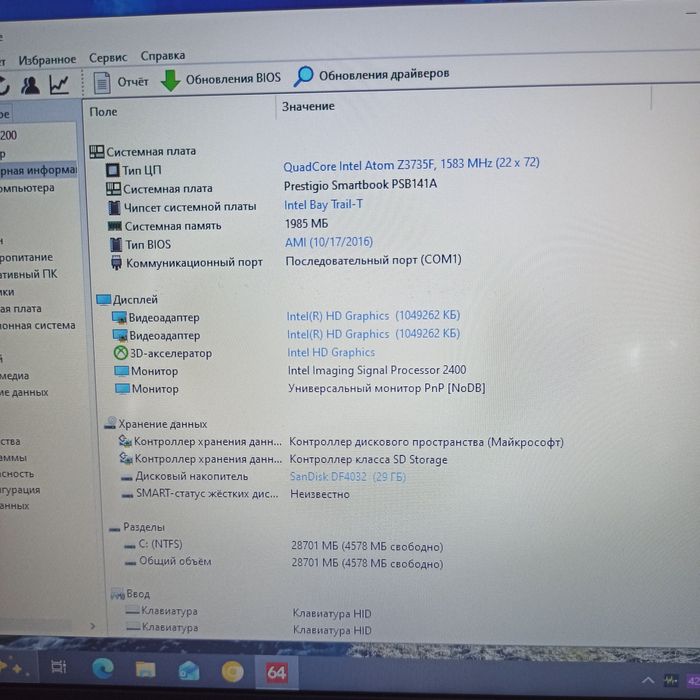Select ая плата sidebar tree item
The width and height of the screenshot is (700, 700).
pos(21,308)
